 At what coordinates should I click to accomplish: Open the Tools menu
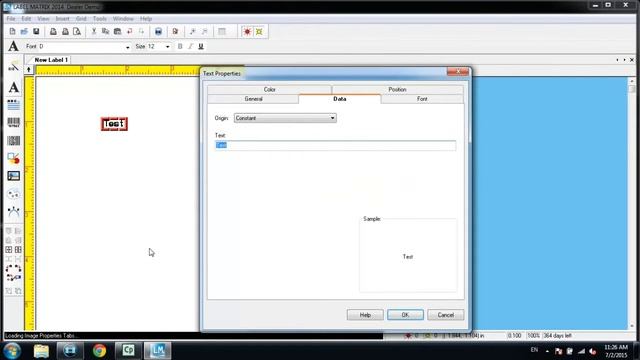tap(100, 19)
